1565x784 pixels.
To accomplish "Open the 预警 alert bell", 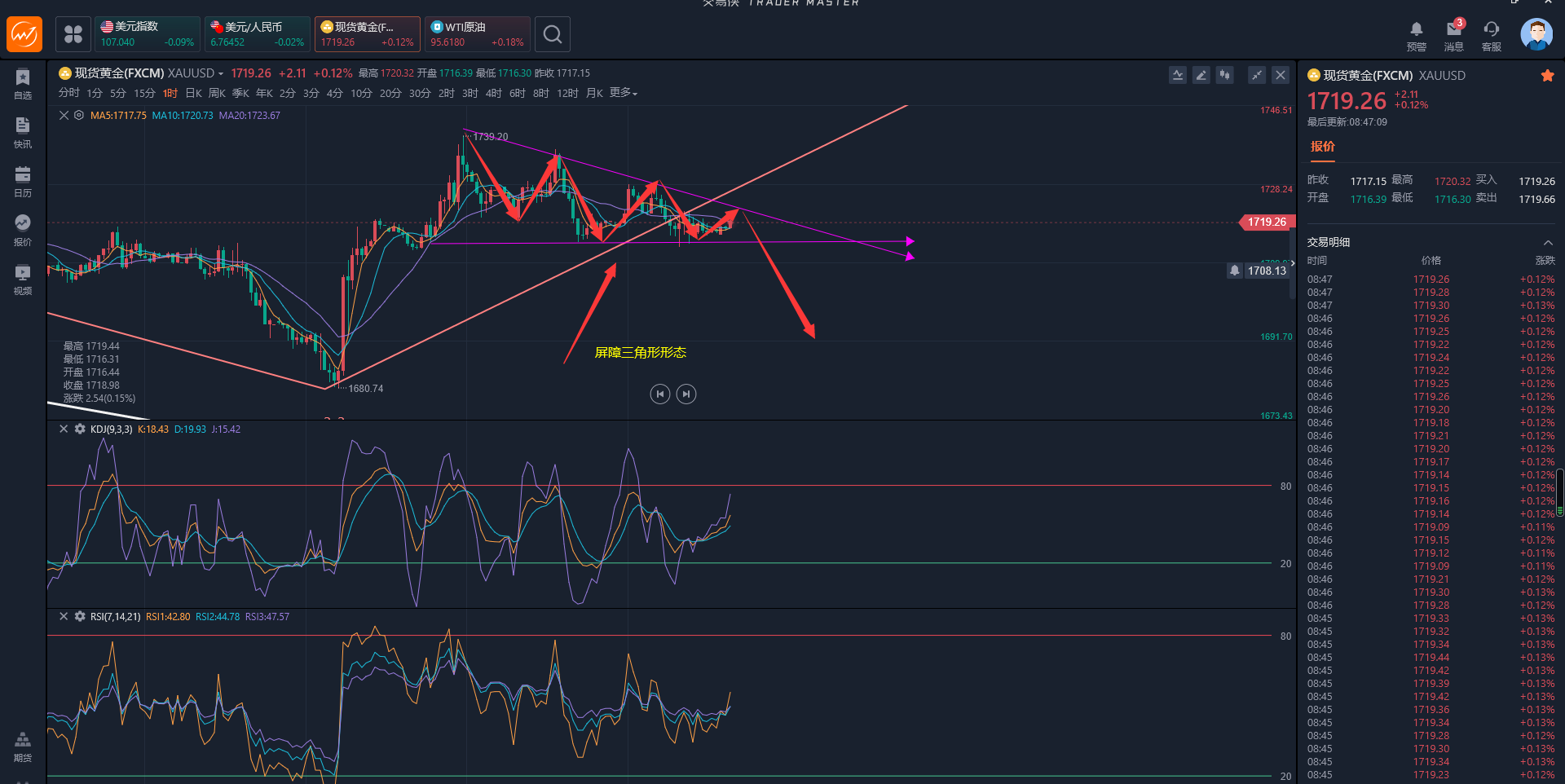I will 1417,36.
